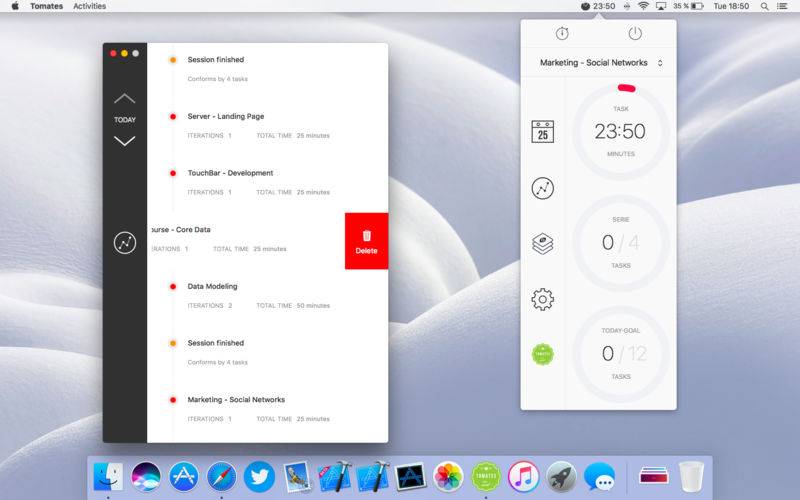800x500 pixels.
Task: Open the Tomates application menu
Action: click(x=46, y=6)
